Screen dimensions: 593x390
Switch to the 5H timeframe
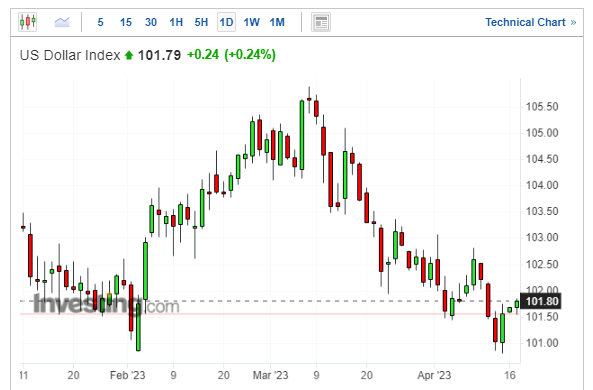tap(201, 22)
